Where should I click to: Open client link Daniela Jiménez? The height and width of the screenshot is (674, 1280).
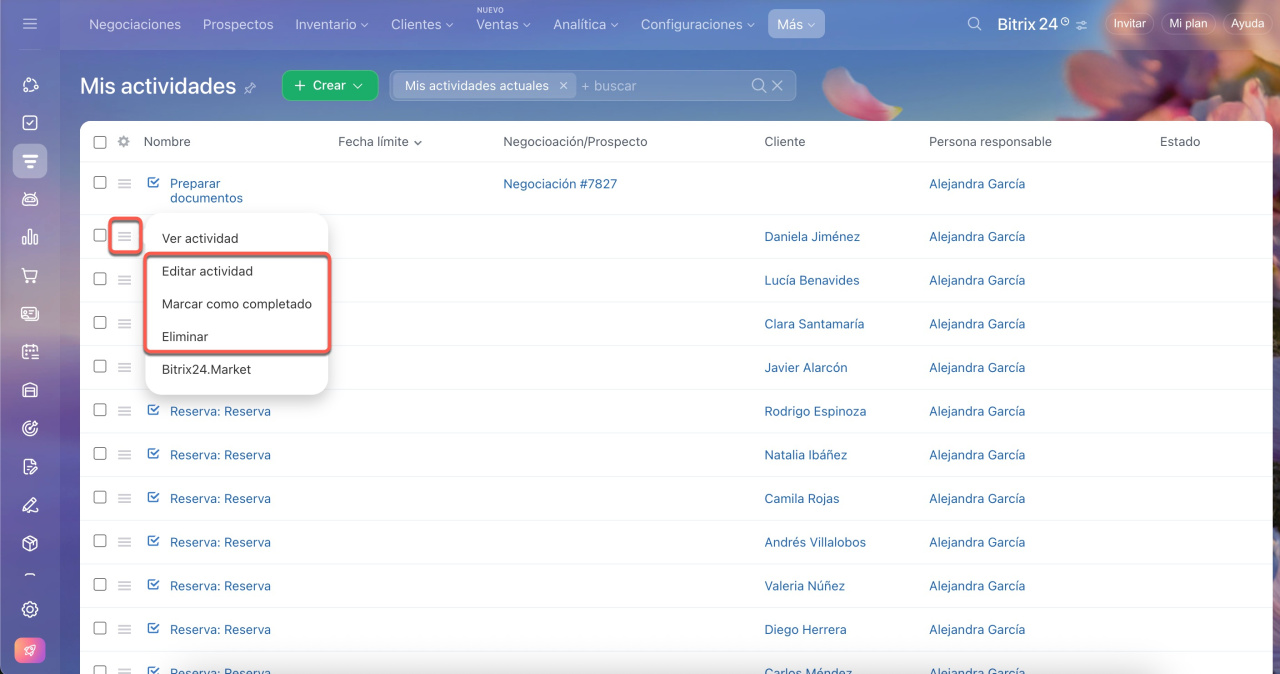click(x=812, y=237)
